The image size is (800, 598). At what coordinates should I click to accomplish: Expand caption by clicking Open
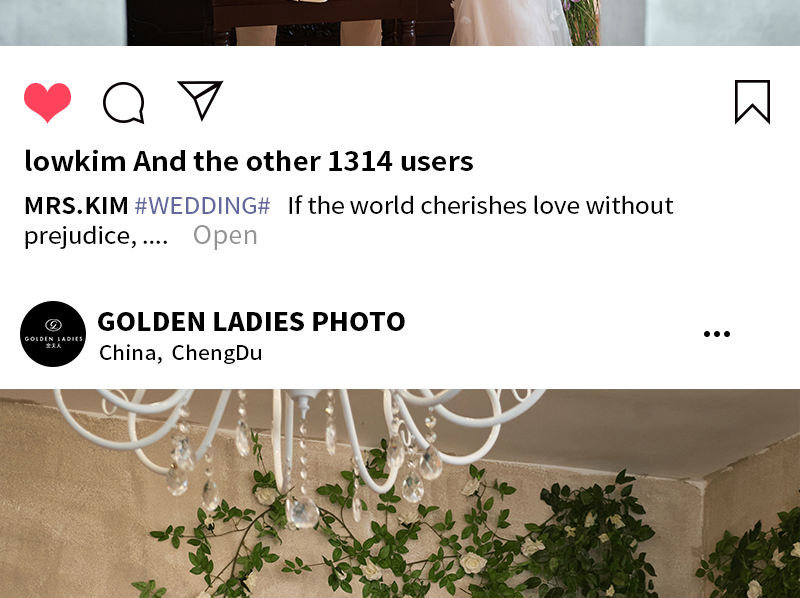tap(225, 236)
